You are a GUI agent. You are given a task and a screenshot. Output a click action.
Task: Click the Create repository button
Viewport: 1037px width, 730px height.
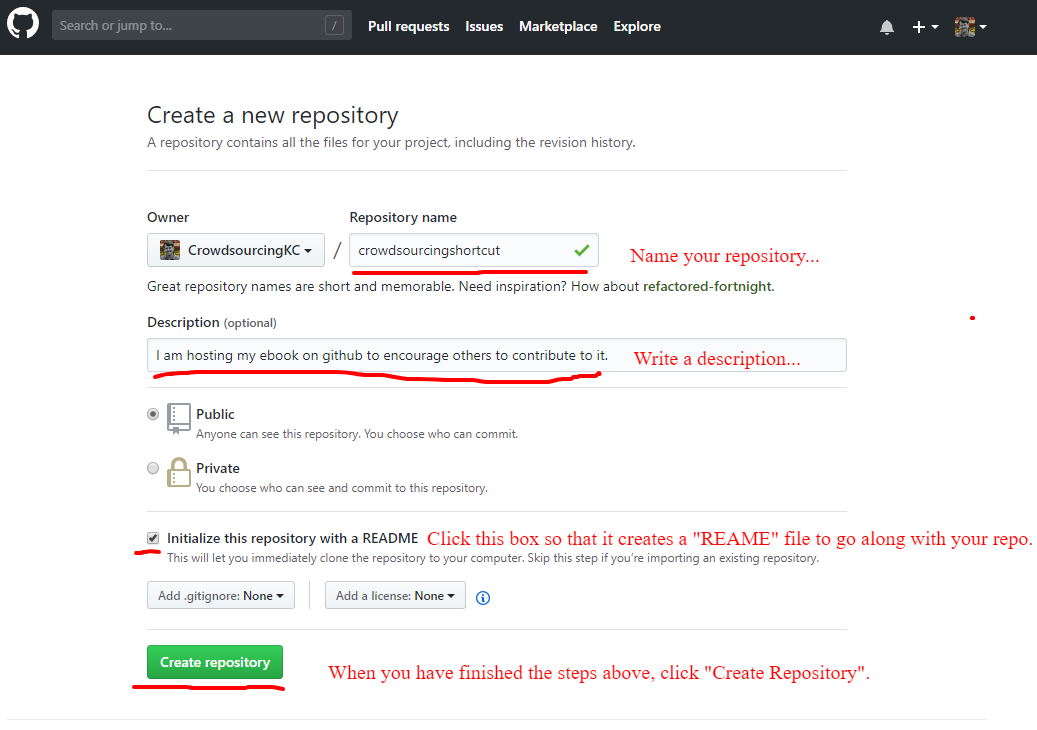[215, 662]
